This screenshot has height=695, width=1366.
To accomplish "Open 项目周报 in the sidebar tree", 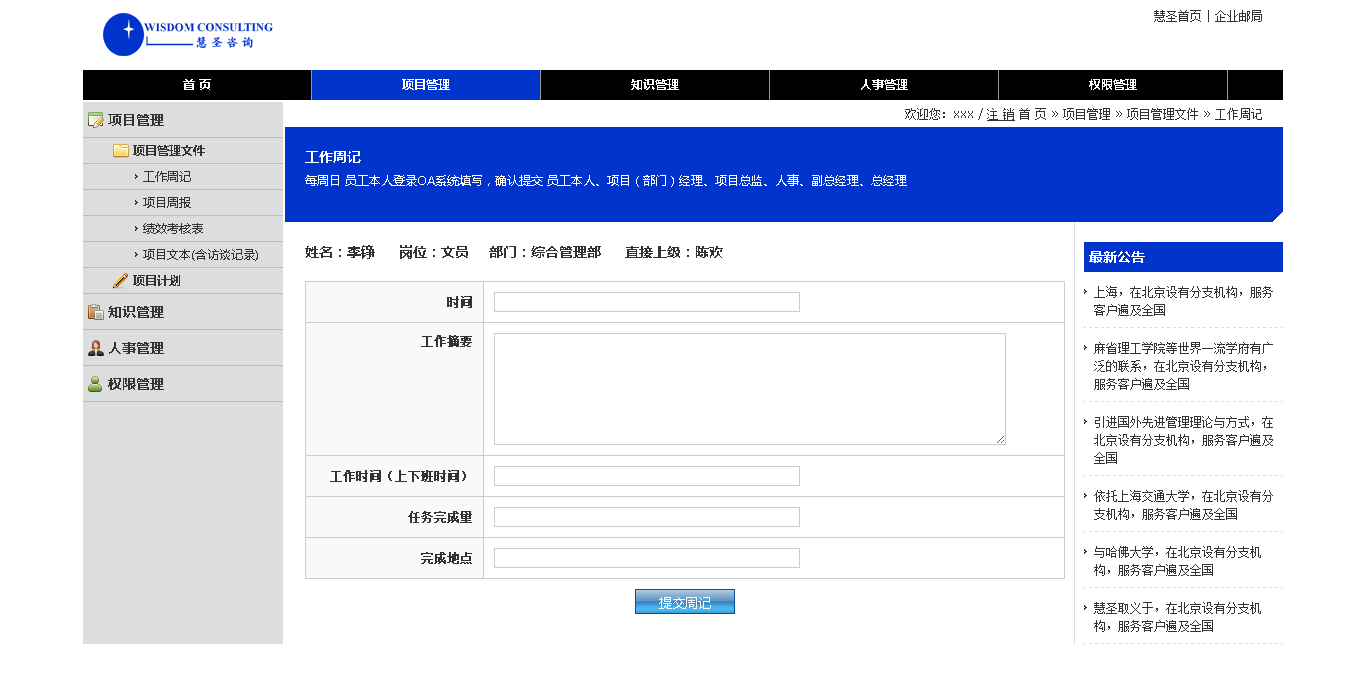I will coord(166,203).
